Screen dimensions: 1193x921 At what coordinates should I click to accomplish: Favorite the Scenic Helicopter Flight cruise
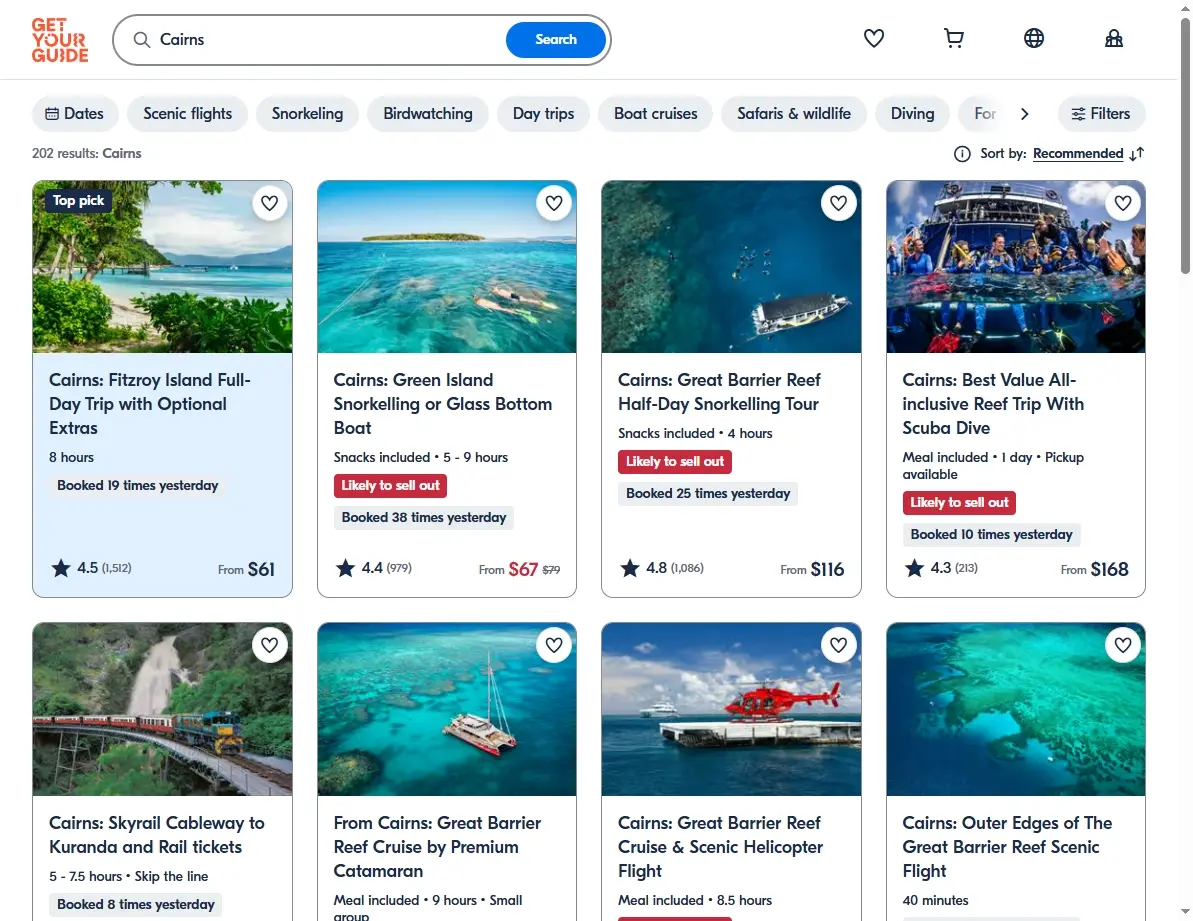point(838,645)
